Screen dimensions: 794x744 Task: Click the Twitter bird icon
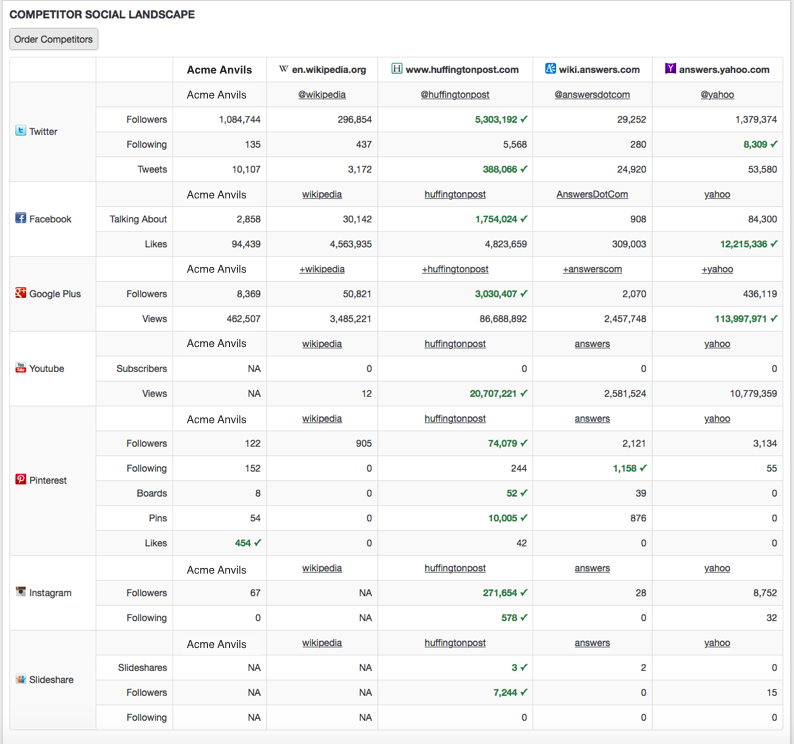coord(20,131)
